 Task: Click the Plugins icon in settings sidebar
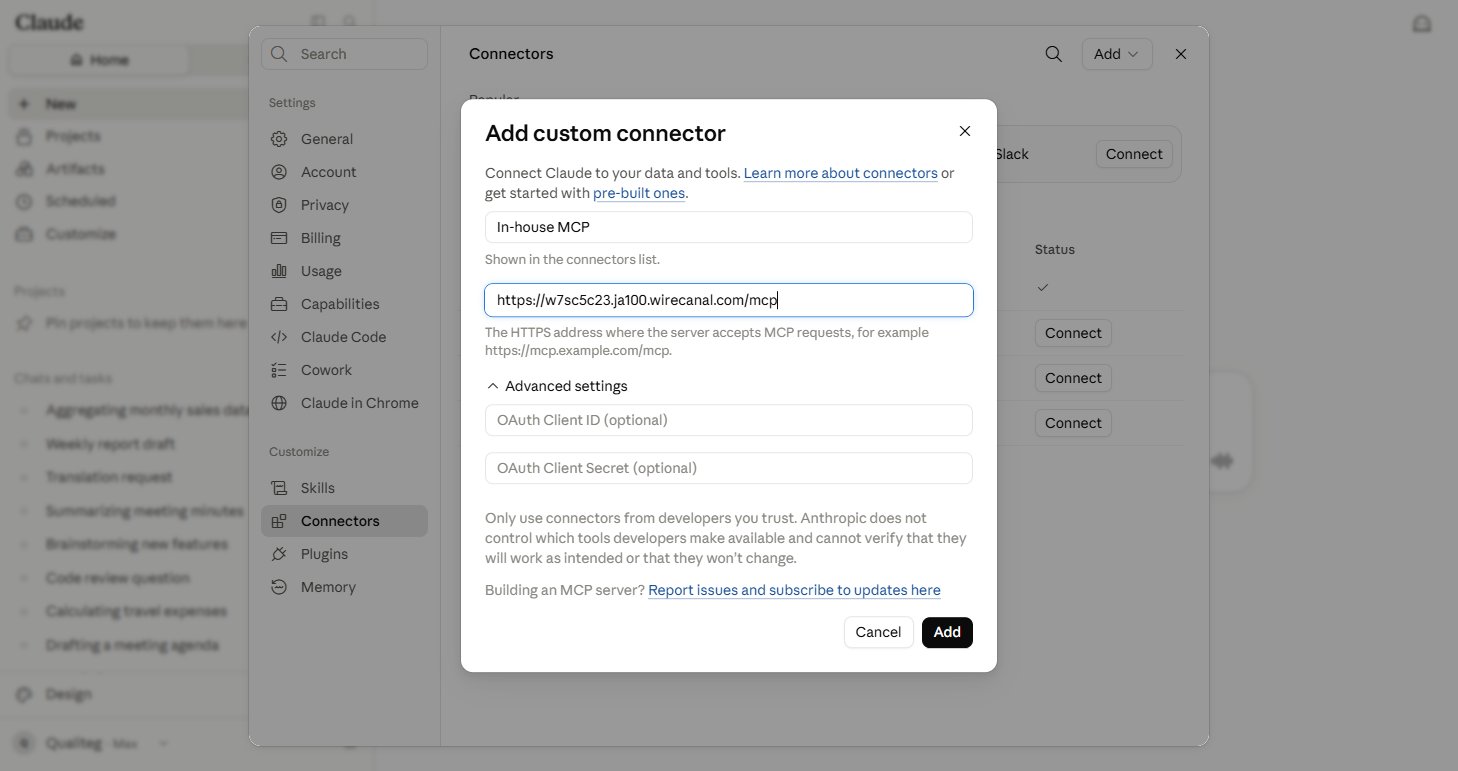tap(280, 554)
